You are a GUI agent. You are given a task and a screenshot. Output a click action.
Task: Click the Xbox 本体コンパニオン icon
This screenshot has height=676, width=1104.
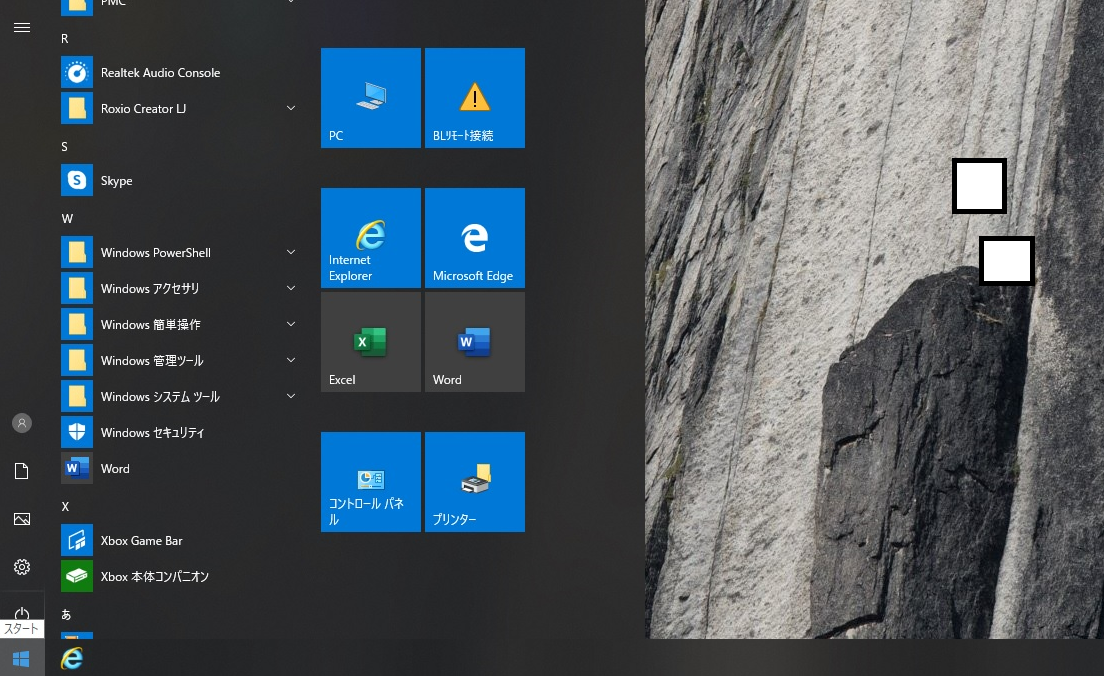coord(77,577)
